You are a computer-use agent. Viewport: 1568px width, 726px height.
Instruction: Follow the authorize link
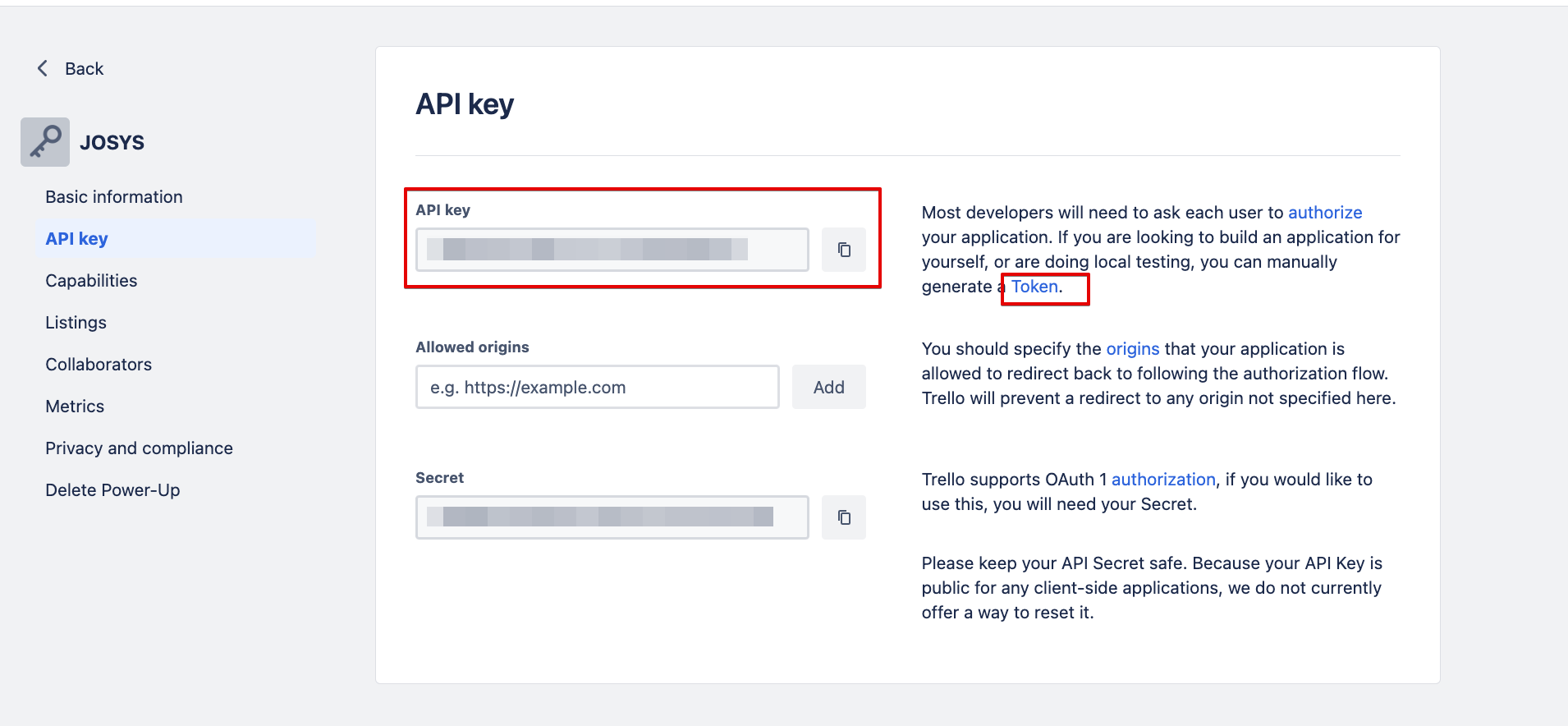coord(1324,213)
